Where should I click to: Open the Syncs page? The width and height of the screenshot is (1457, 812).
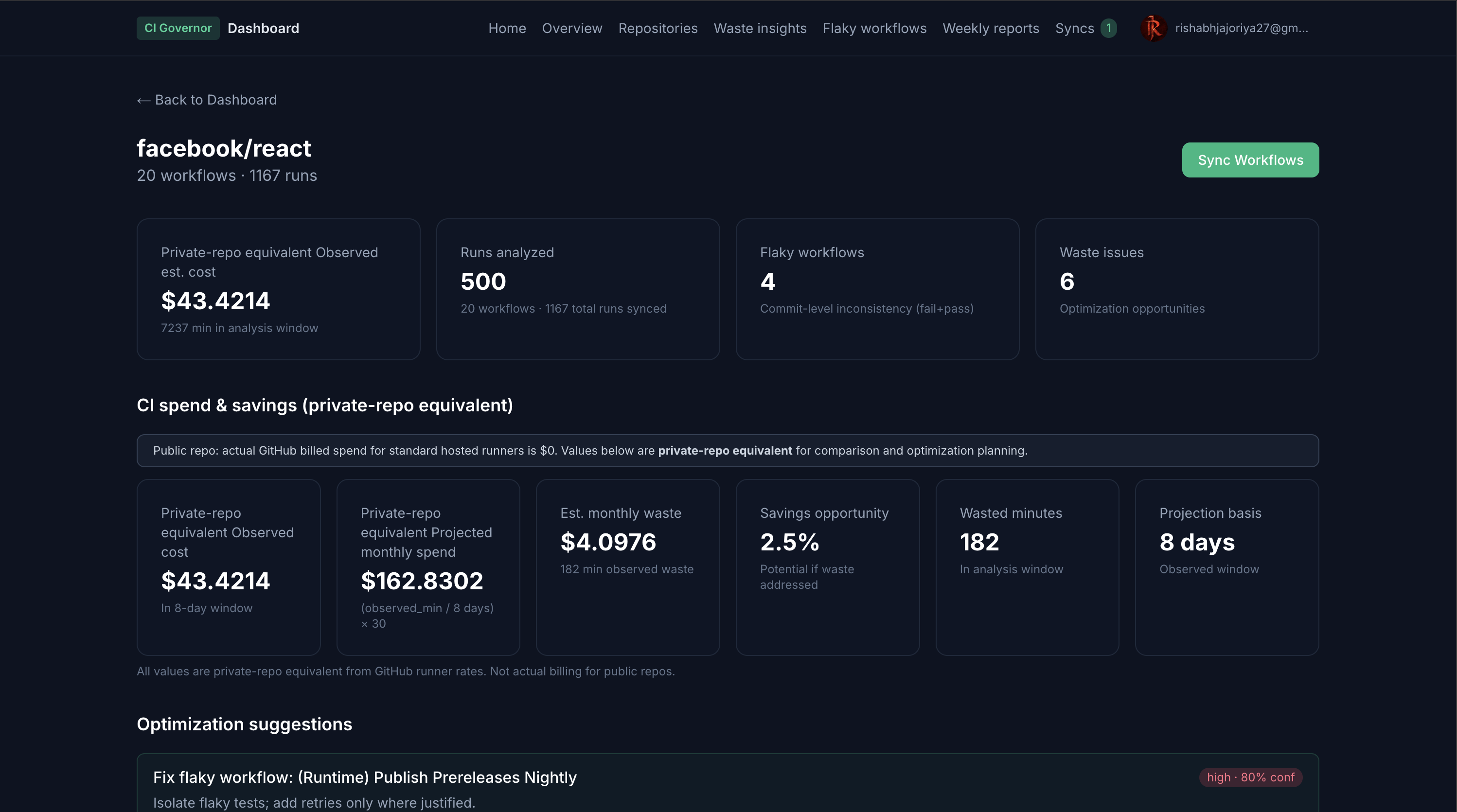pyautogui.click(x=1074, y=28)
